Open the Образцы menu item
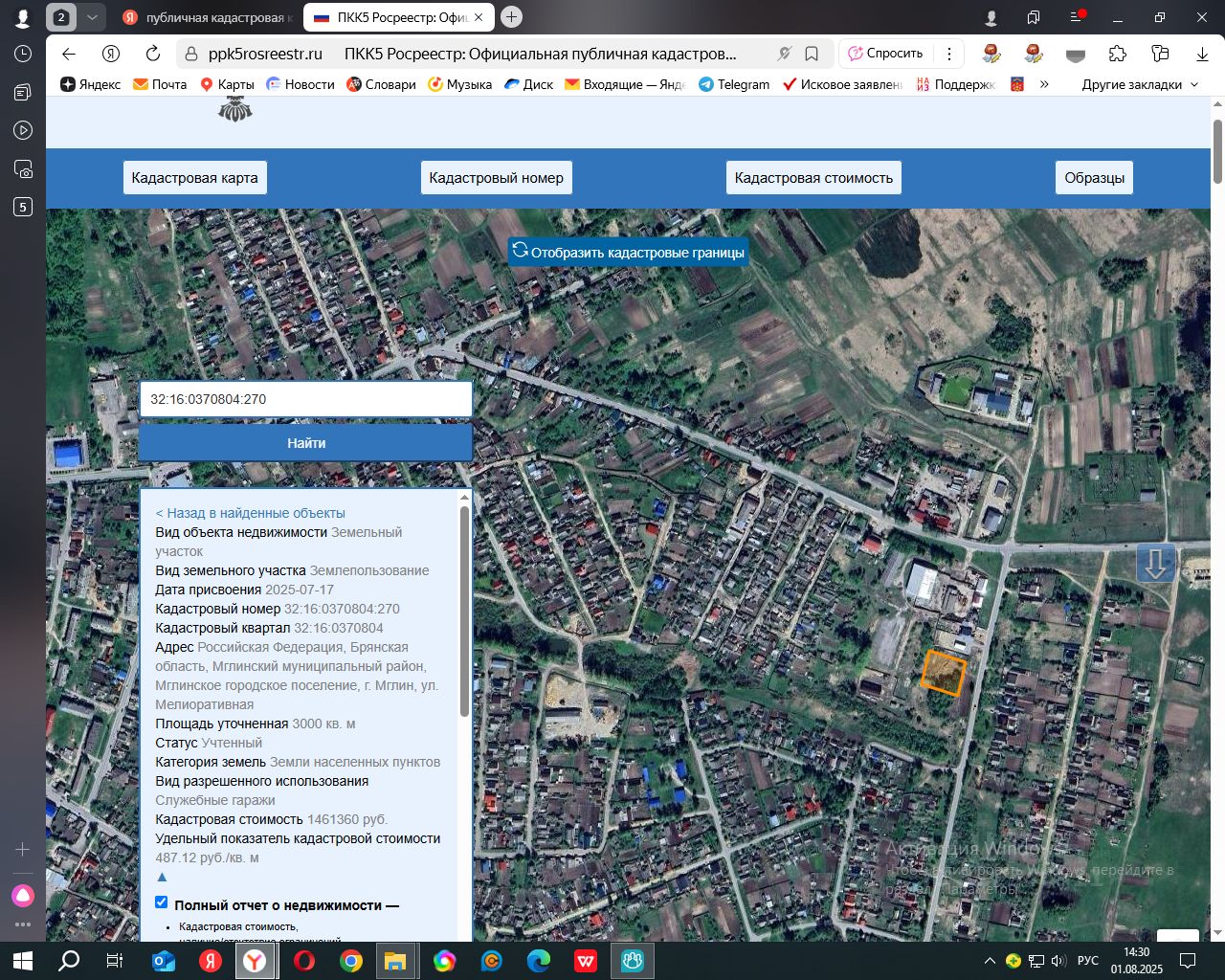Screen dimensions: 1225x980 tap(1095, 178)
